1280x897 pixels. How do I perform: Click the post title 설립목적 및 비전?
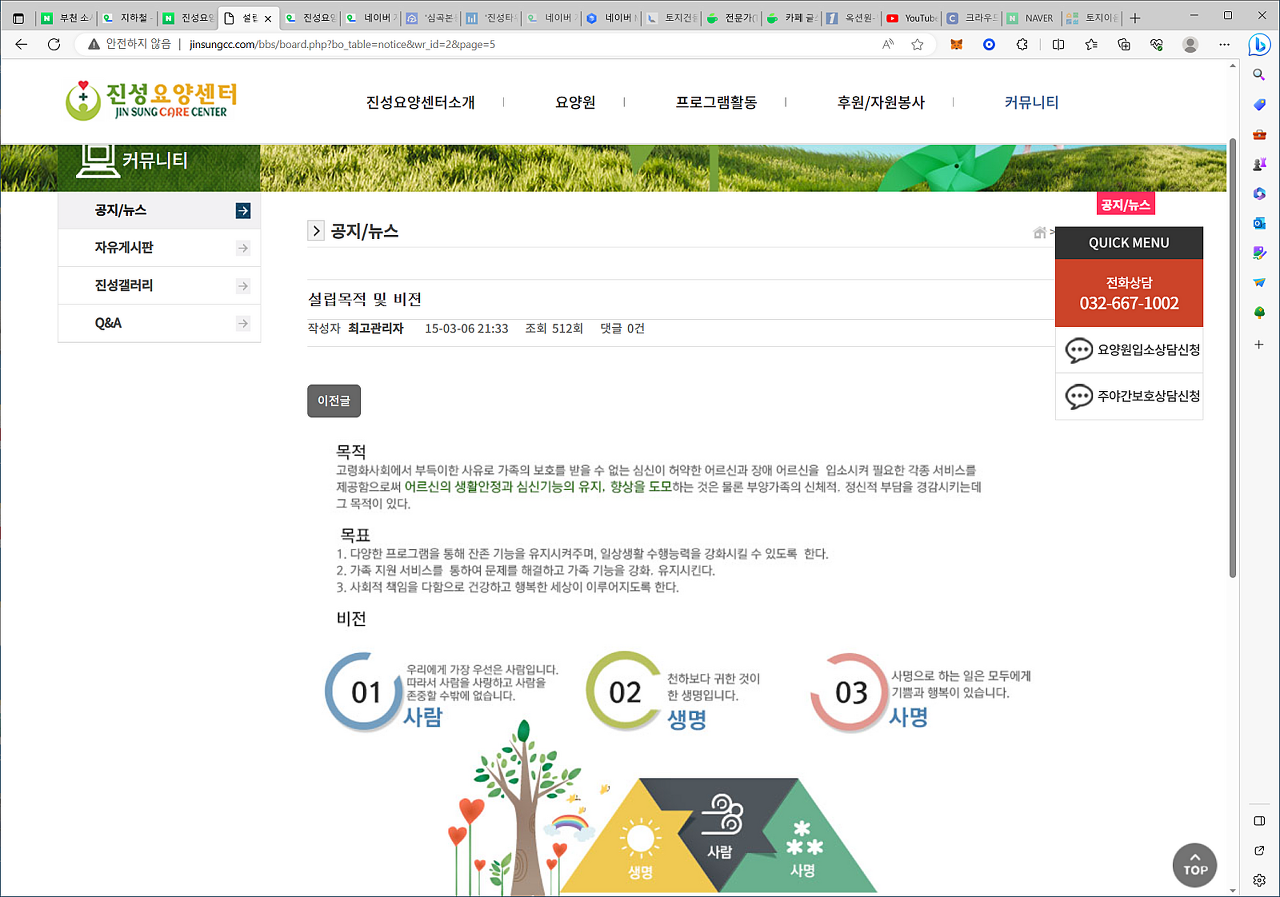click(x=364, y=299)
